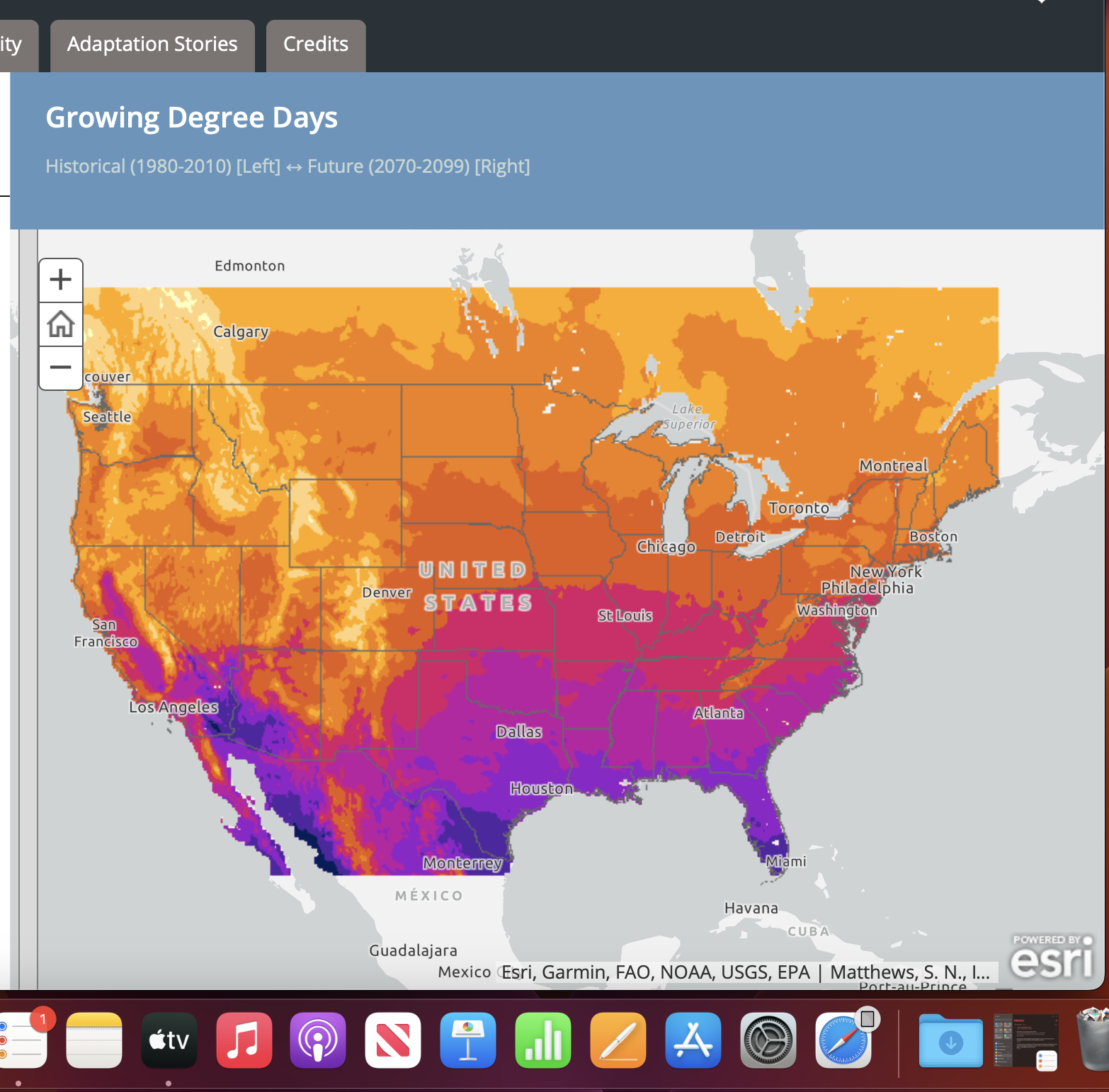1109x1092 pixels.
Task: Zoom out of the map with minus button
Action: [61, 368]
